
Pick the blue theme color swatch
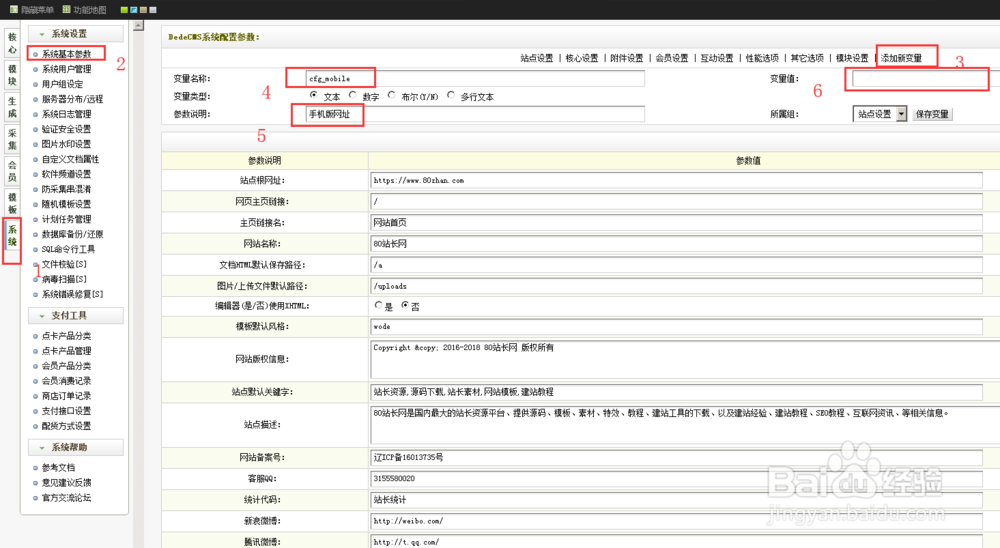pyautogui.click(x=134, y=10)
